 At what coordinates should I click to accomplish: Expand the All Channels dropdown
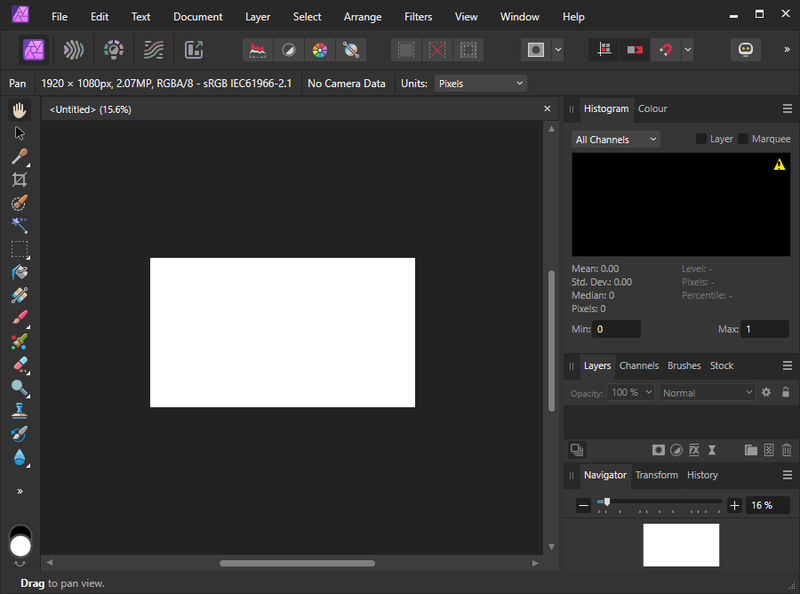pyautogui.click(x=615, y=140)
